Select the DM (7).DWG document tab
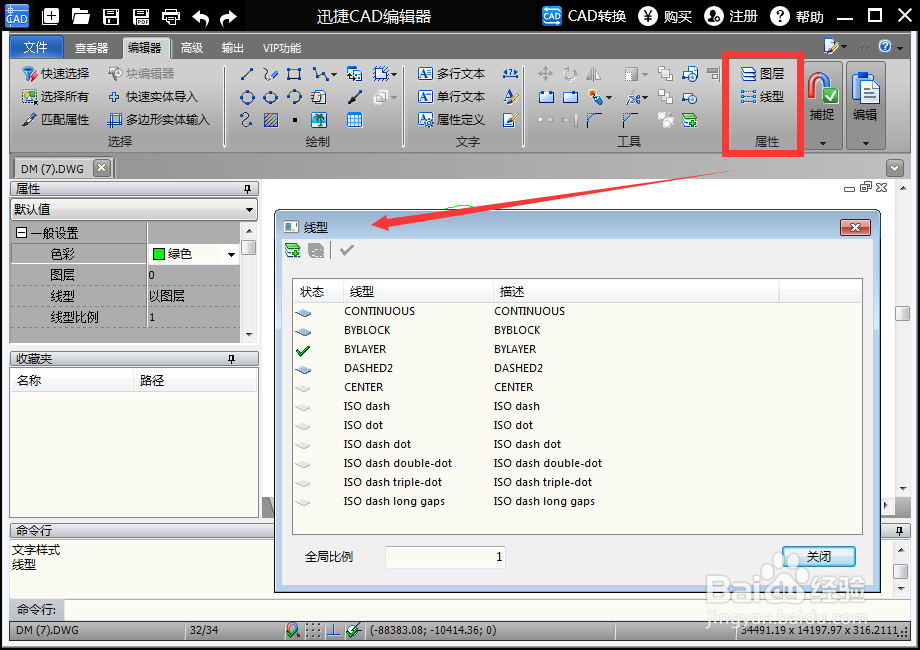The height and width of the screenshot is (650, 920). 52,169
